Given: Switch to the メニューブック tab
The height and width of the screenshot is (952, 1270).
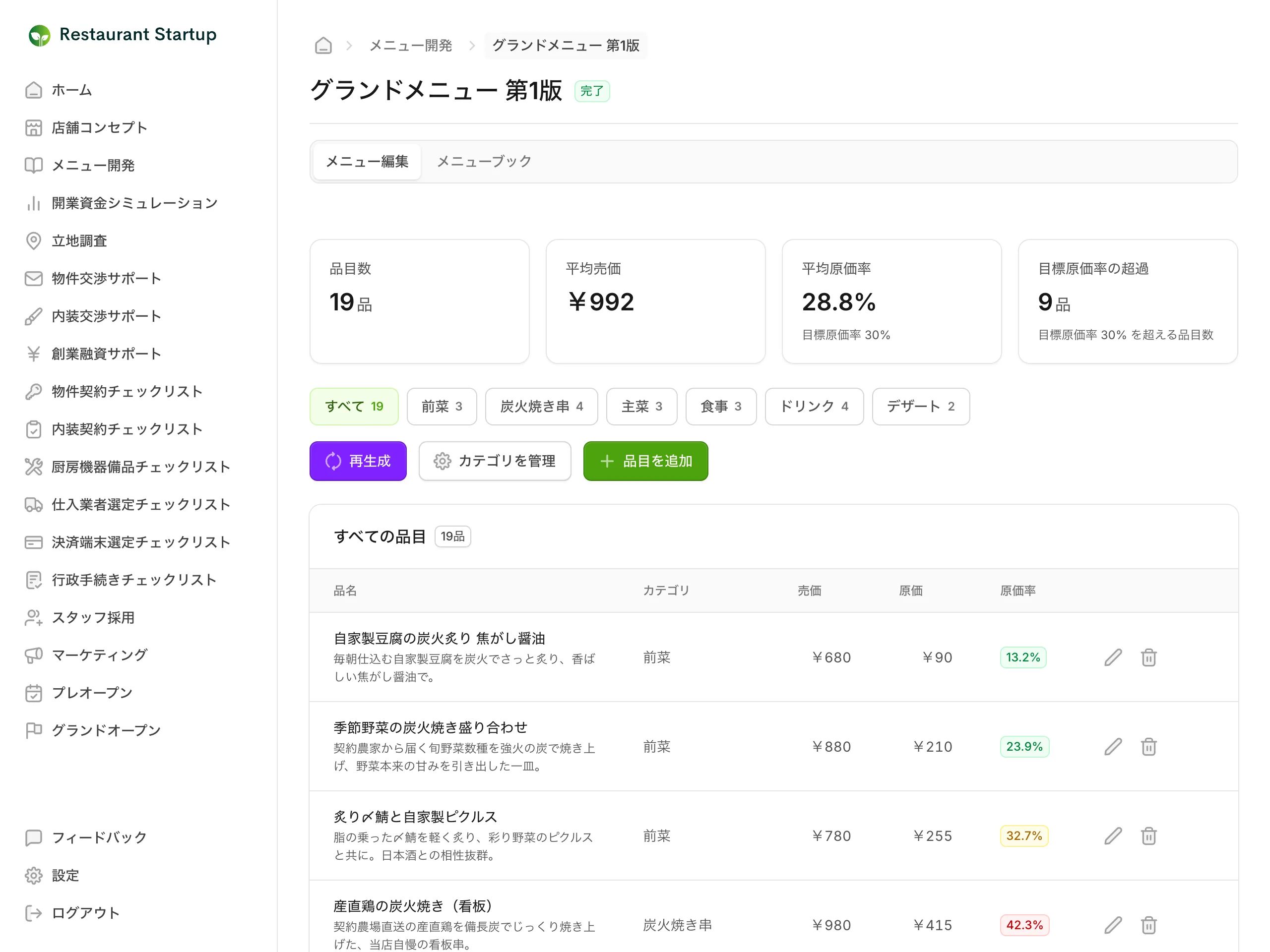Looking at the screenshot, I should pos(484,162).
